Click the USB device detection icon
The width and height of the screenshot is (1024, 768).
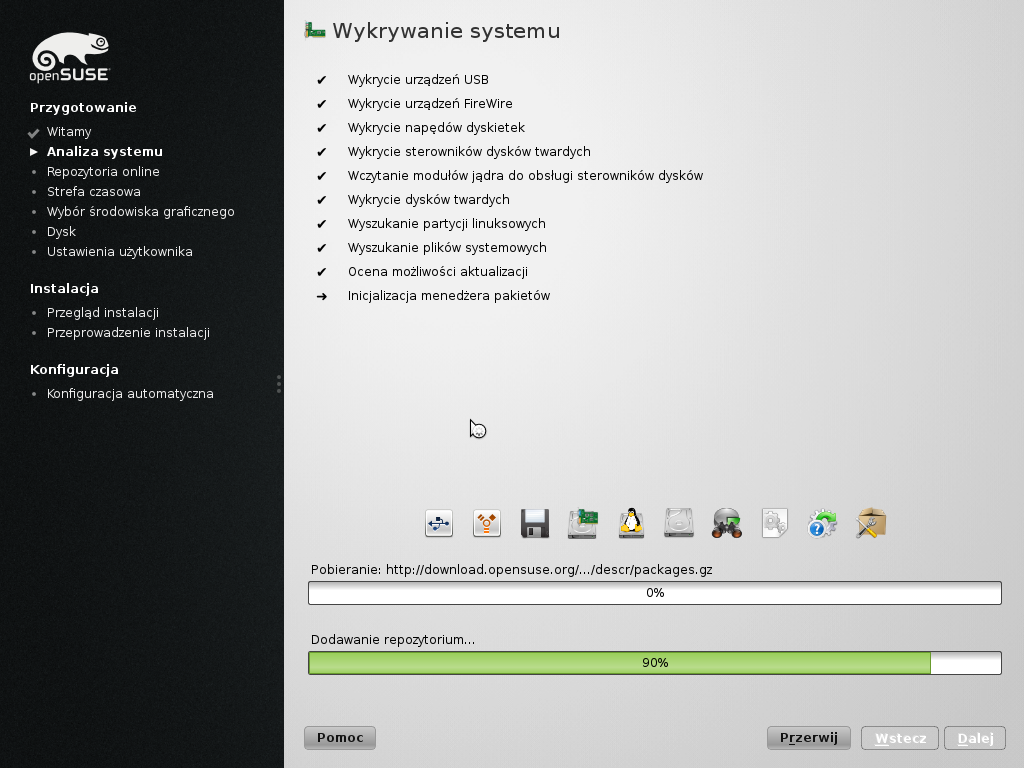pos(439,523)
